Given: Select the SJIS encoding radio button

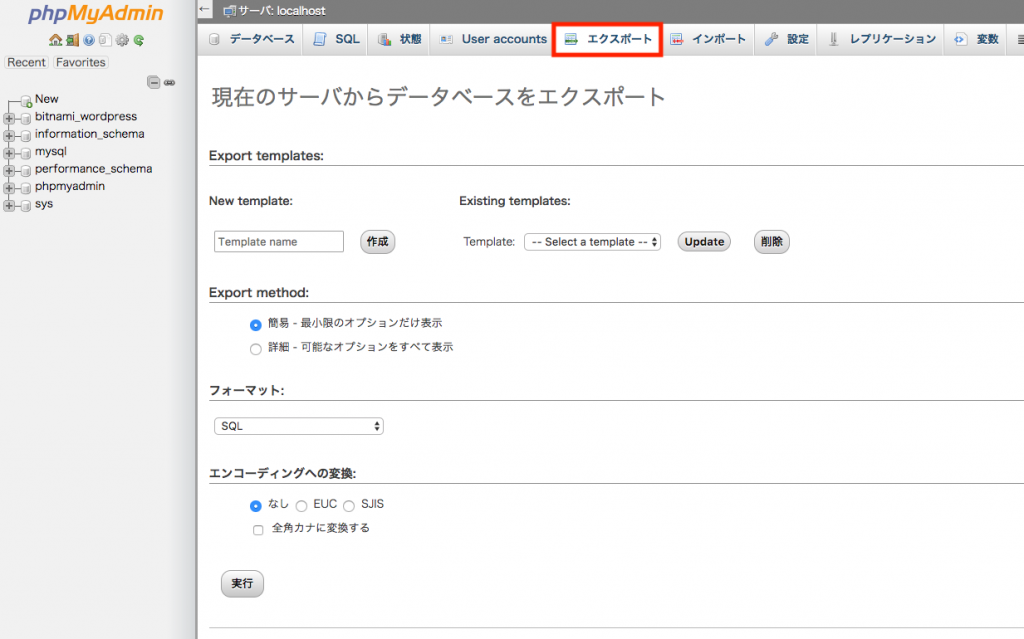Looking at the screenshot, I should pyautogui.click(x=349, y=505).
